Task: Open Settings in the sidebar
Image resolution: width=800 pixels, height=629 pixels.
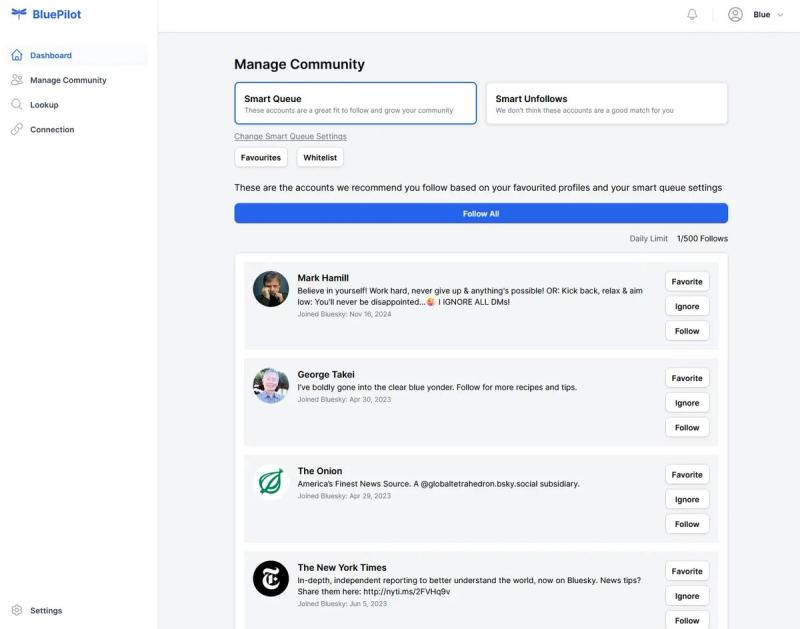Action: 77,611
